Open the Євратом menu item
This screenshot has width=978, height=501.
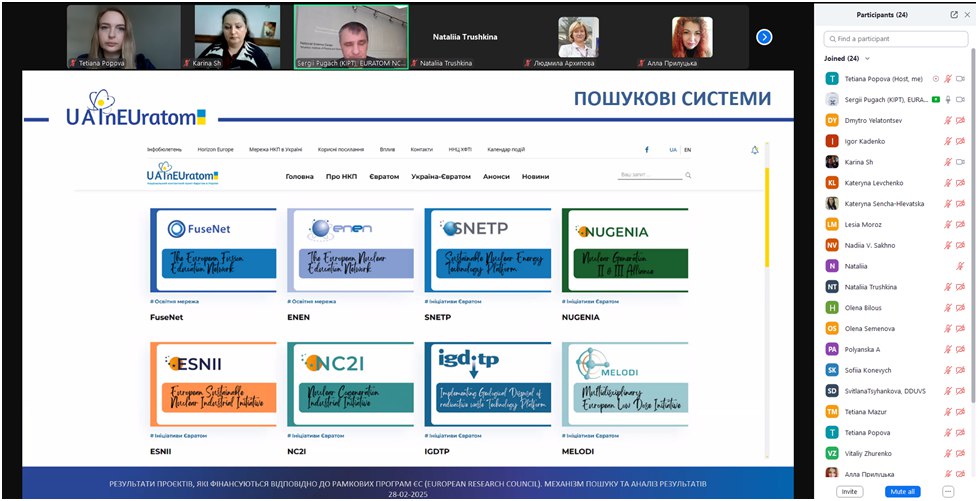pos(384,177)
